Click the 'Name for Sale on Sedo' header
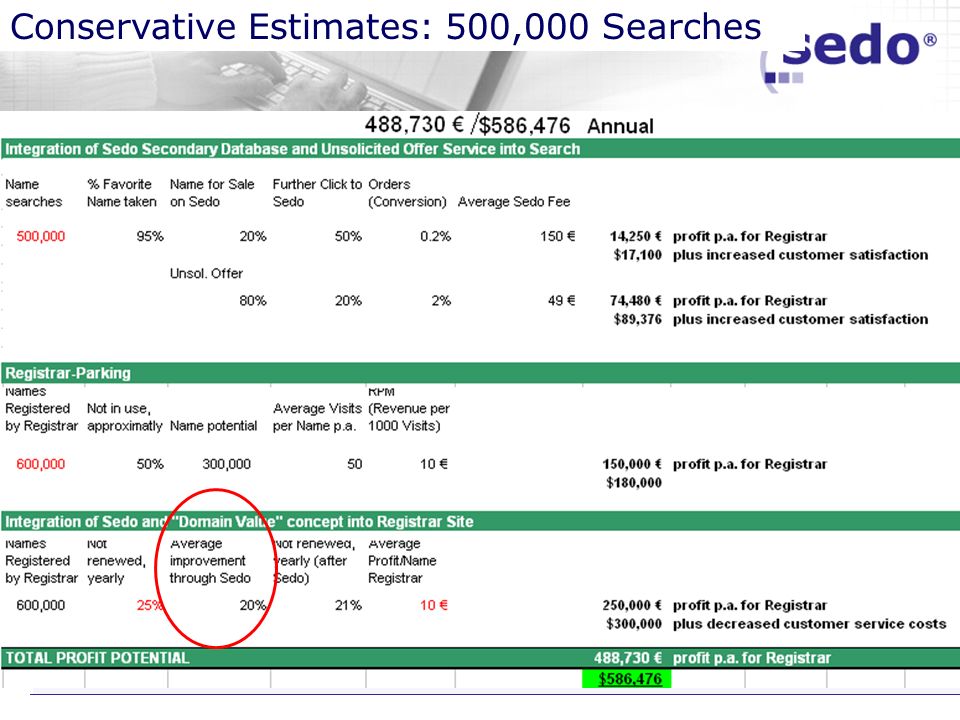 [x=212, y=193]
